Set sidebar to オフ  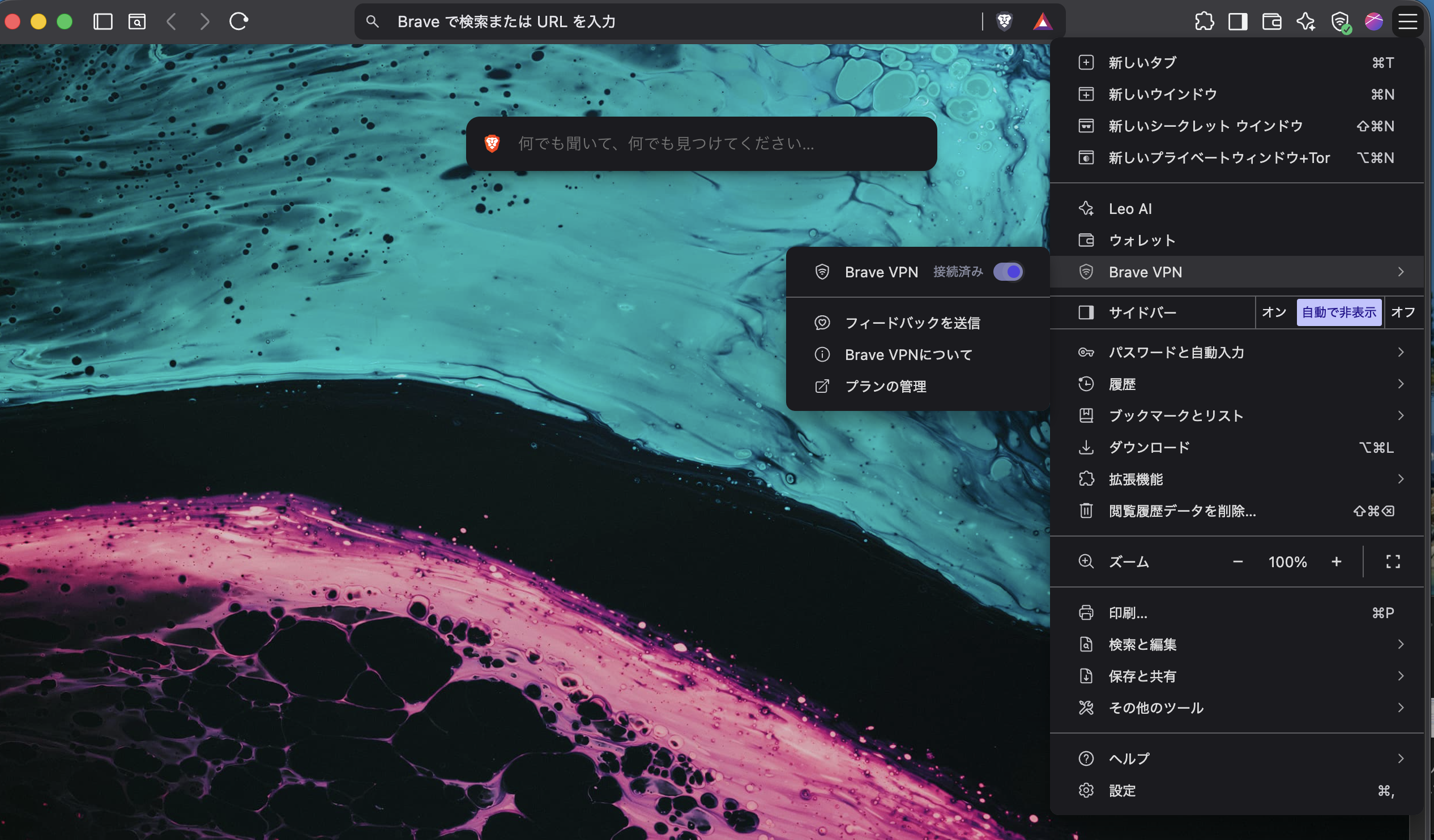click(x=1403, y=312)
